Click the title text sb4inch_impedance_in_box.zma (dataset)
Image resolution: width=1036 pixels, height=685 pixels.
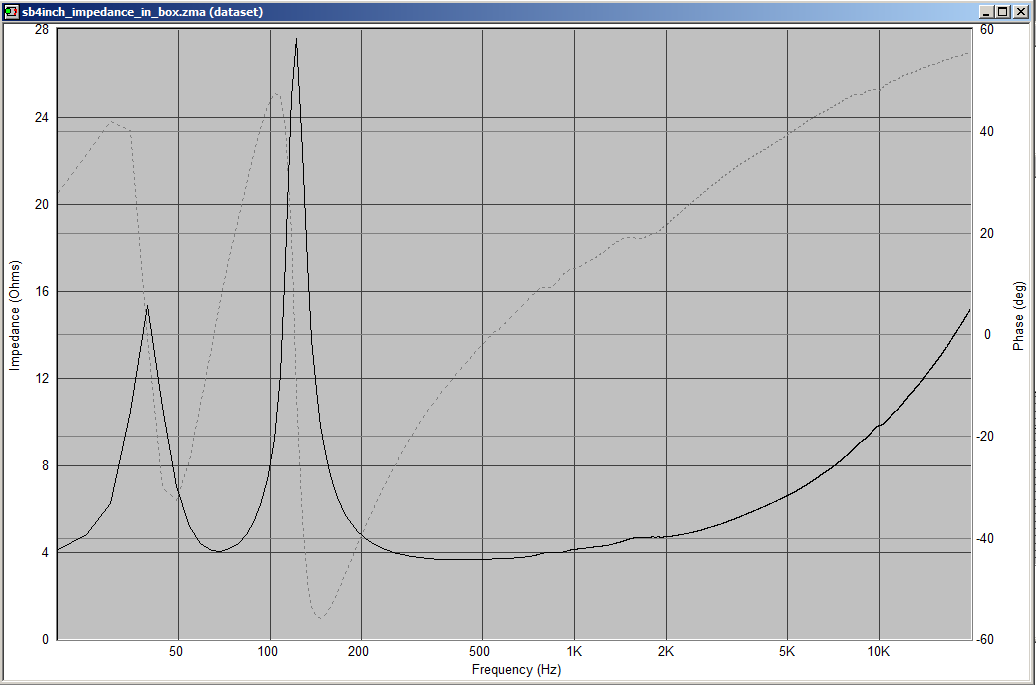(x=142, y=12)
